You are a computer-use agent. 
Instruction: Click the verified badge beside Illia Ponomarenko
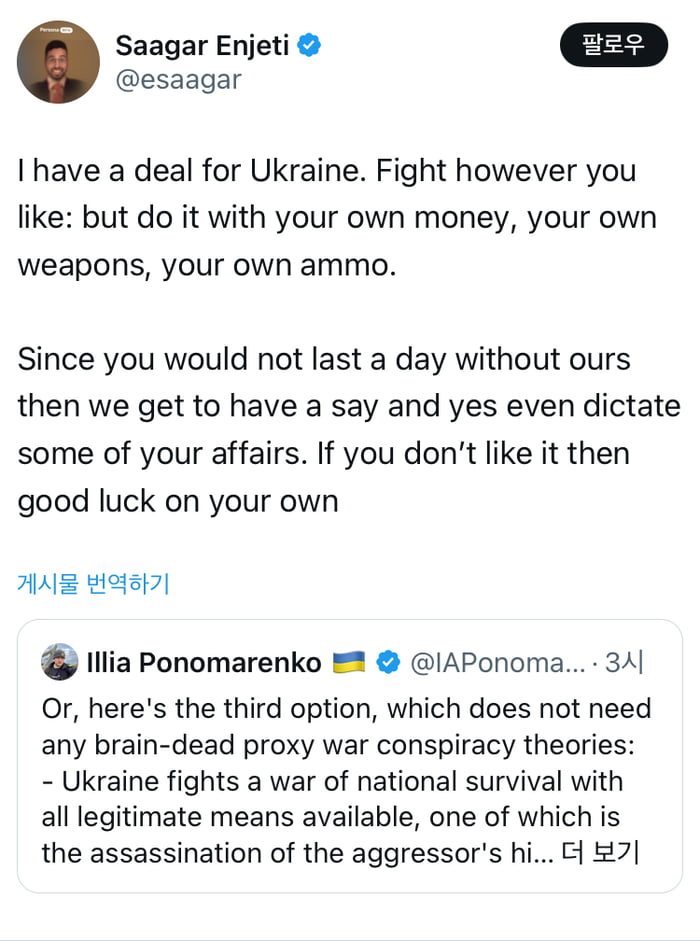click(x=388, y=662)
